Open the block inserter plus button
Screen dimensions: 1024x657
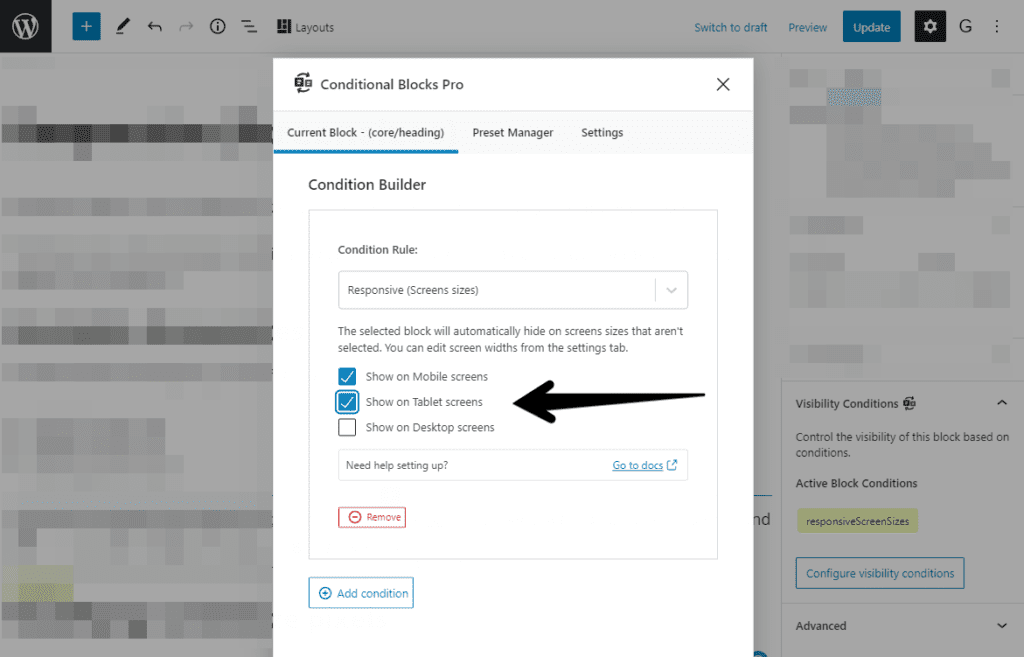pos(86,27)
